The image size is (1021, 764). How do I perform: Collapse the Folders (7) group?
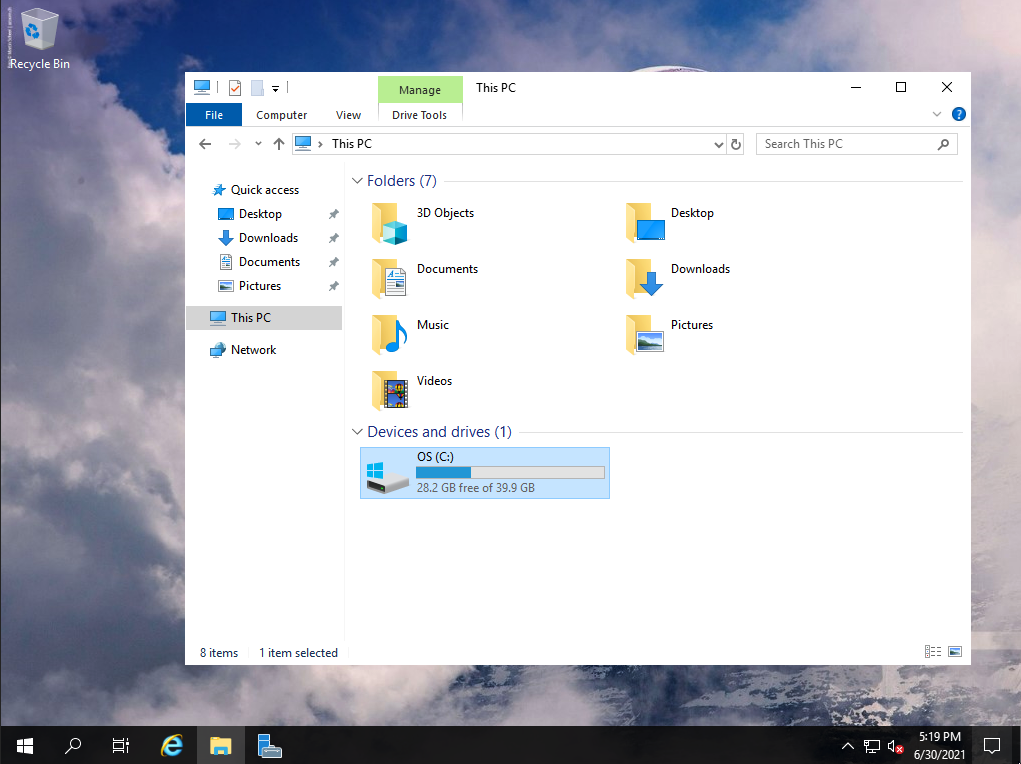tap(358, 181)
